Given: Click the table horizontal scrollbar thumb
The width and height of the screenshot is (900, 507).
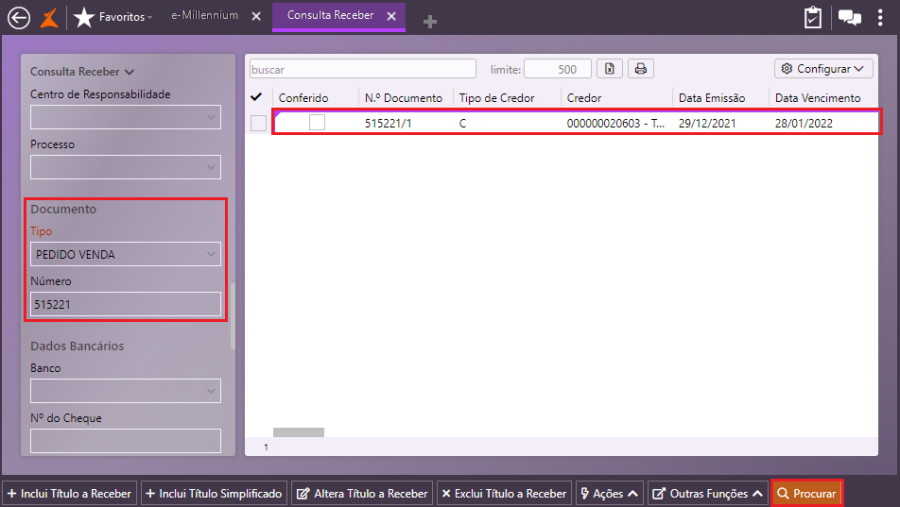Looking at the screenshot, I should tap(298, 432).
